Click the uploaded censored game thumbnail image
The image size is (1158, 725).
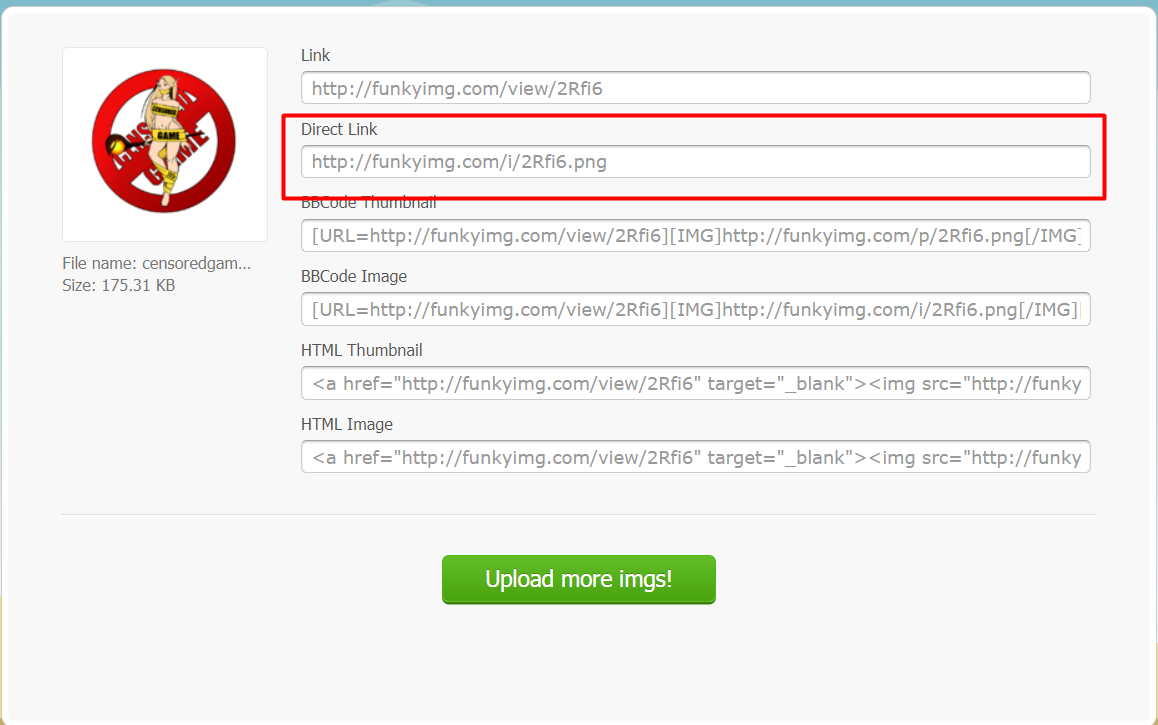coord(164,144)
